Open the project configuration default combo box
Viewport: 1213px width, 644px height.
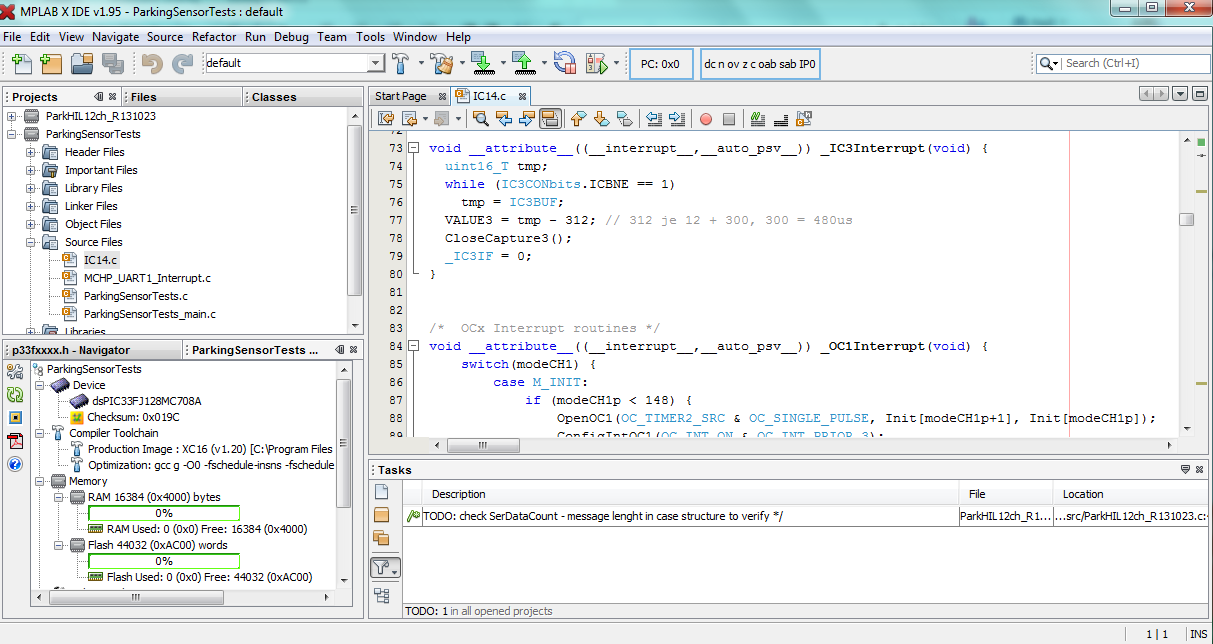(x=294, y=63)
